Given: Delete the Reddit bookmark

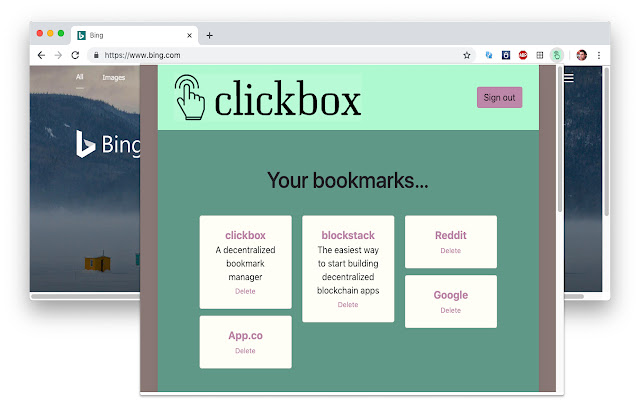Looking at the screenshot, I should [451, 251].
